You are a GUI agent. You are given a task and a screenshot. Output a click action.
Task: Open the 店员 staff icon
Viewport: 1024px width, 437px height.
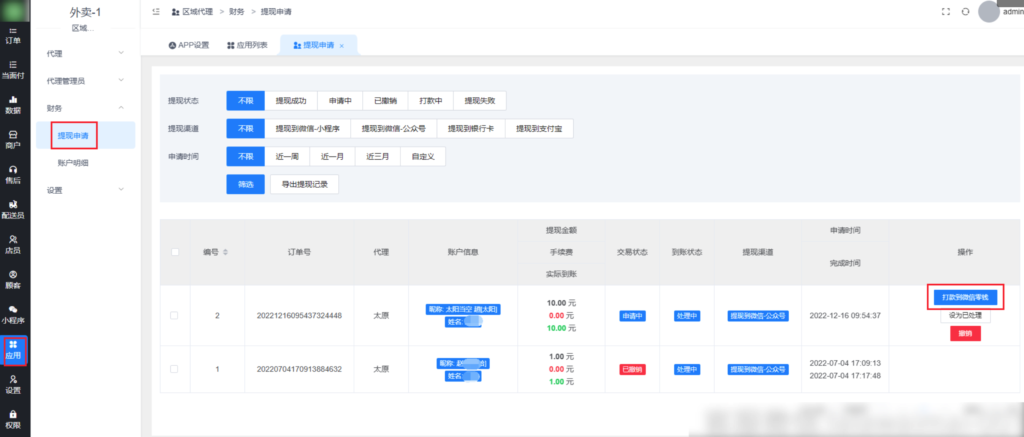pos(13,245)
